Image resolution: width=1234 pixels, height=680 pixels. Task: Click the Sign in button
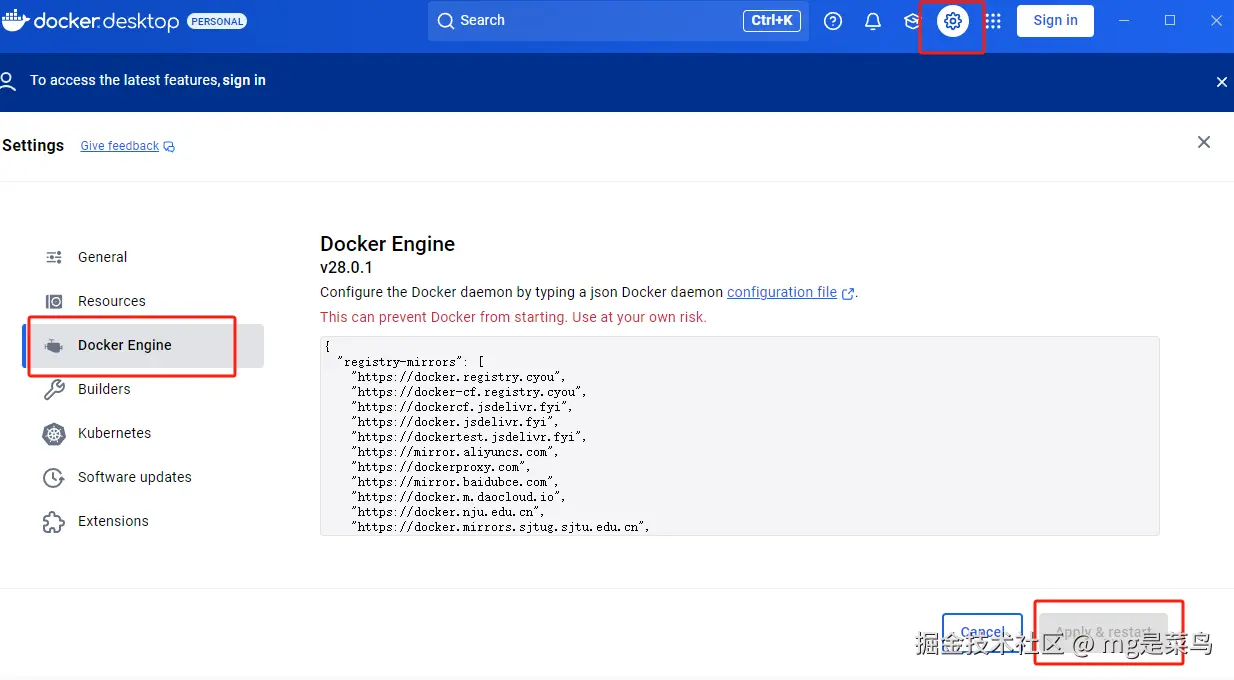coord(1055,20)
